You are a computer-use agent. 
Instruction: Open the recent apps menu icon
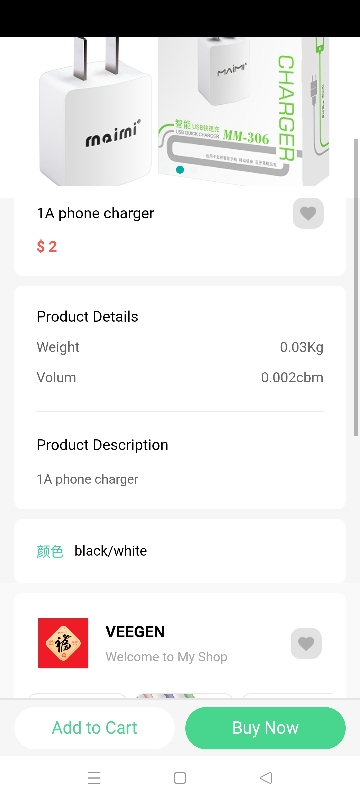click(94, 778)
